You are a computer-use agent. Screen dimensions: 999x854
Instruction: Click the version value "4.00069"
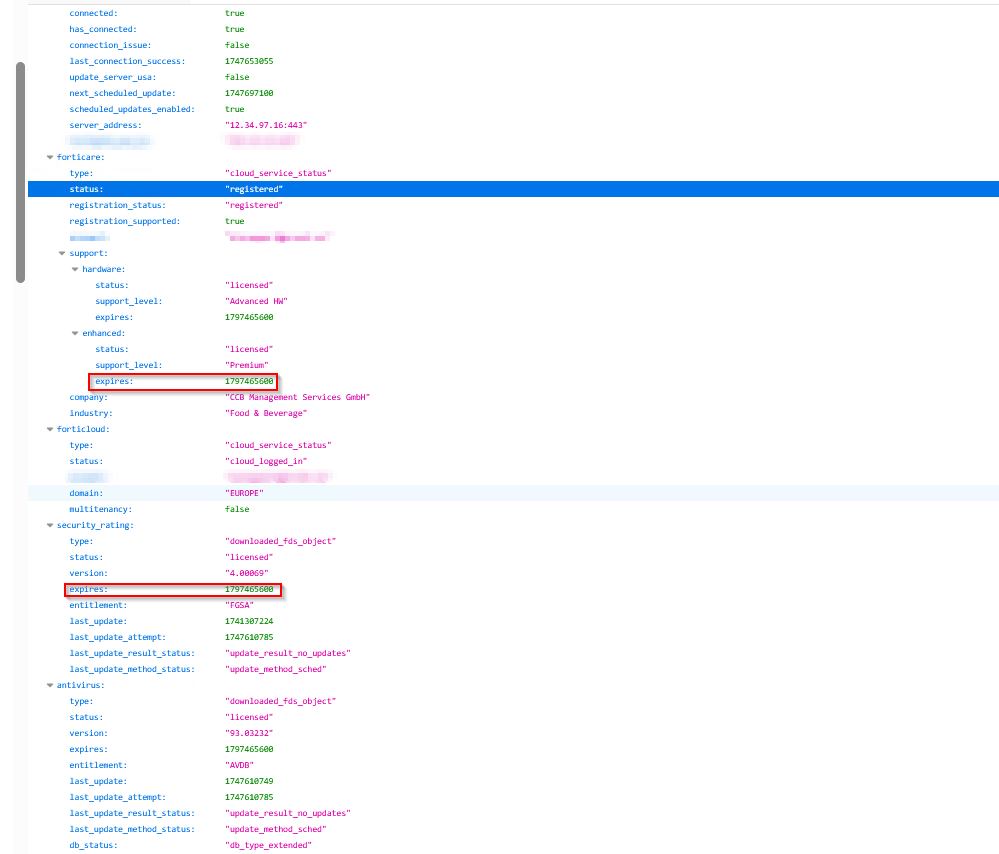point(247,574)
